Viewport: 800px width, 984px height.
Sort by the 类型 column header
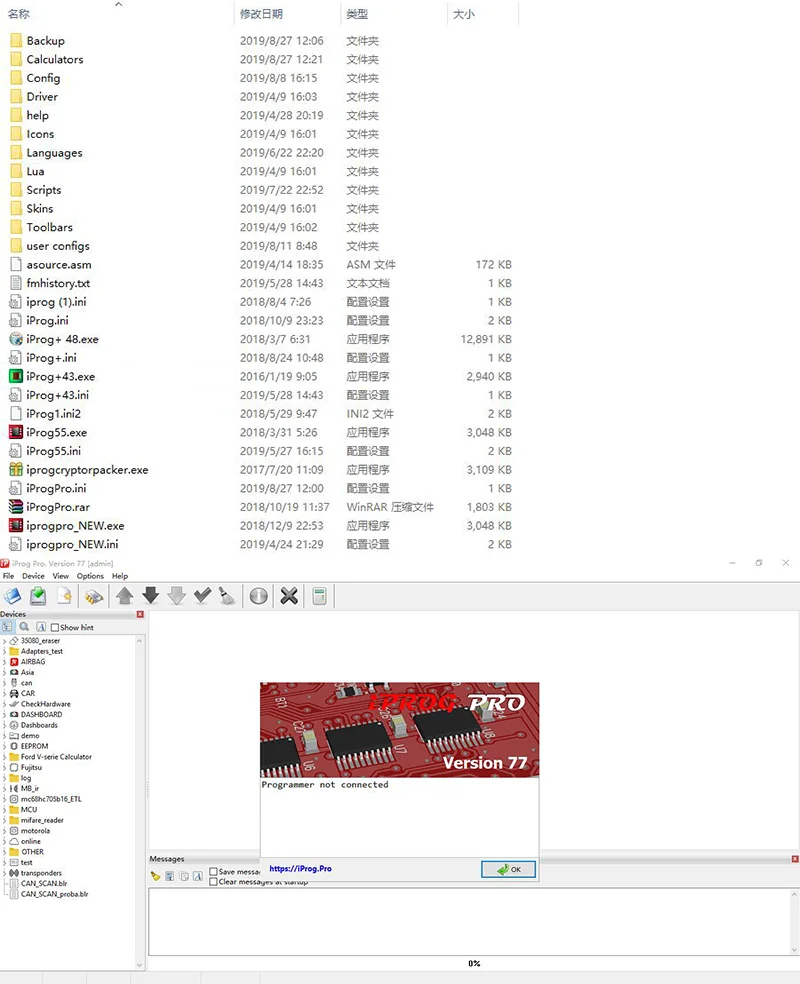click(357, 14)
